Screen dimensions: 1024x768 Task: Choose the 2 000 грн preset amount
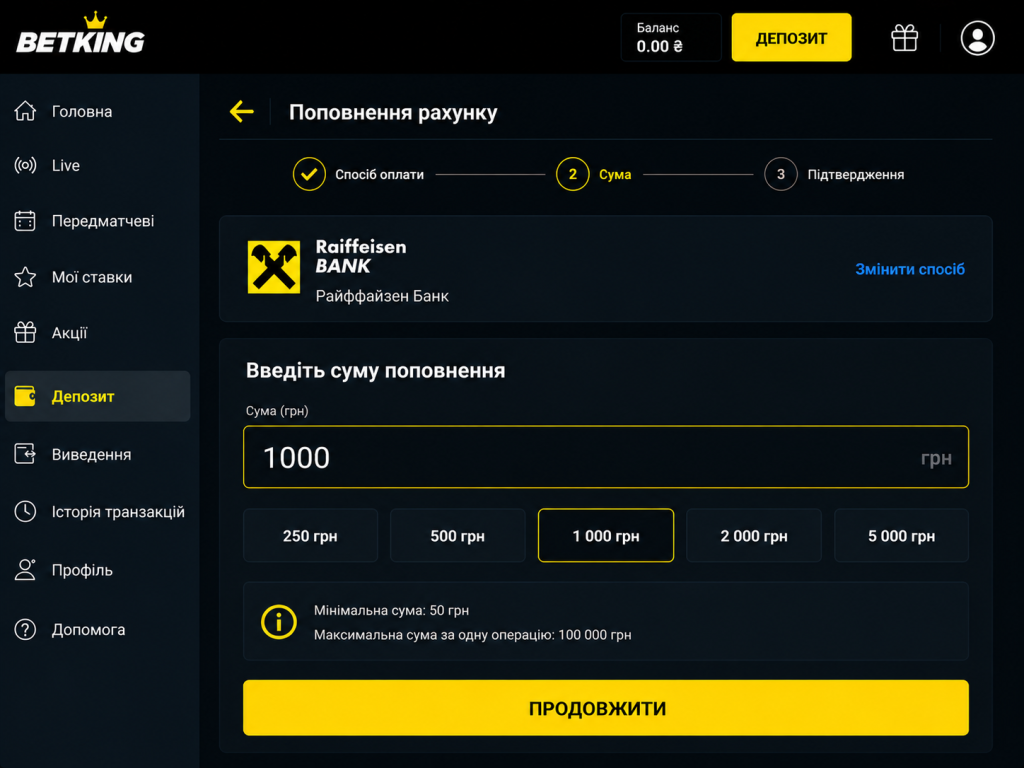754,536
